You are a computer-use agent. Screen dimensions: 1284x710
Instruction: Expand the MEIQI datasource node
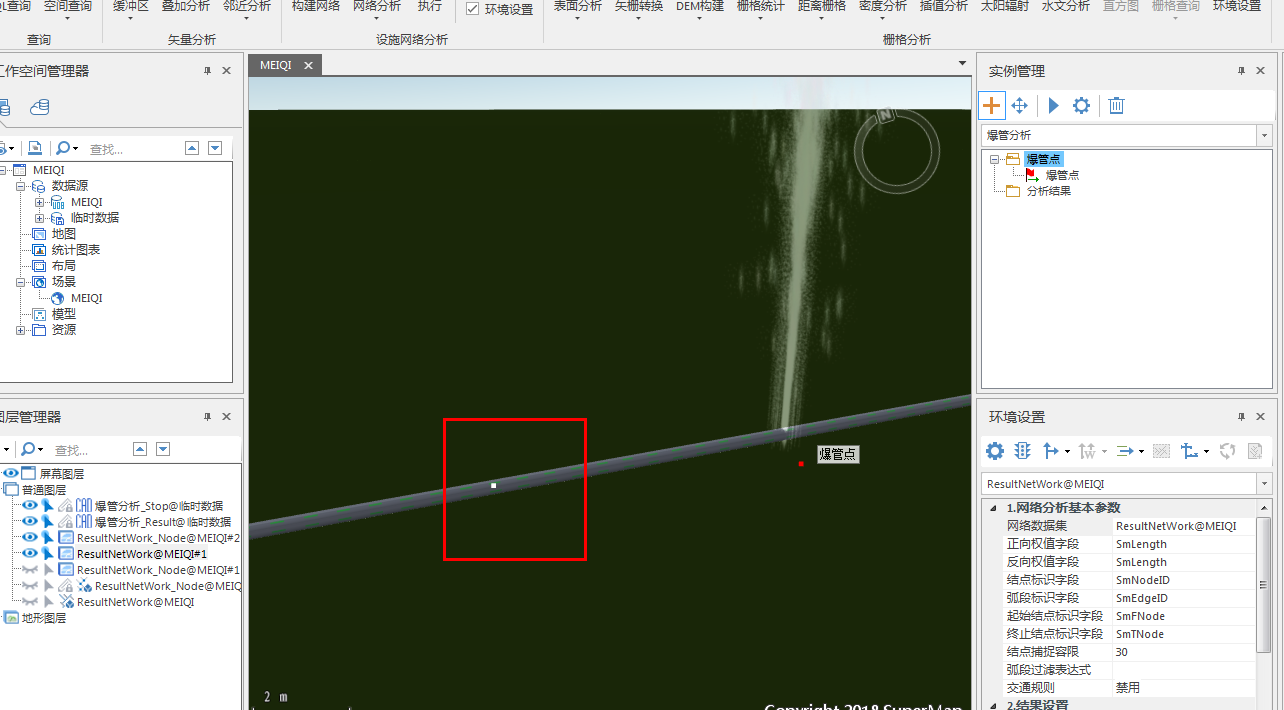(39, 202)
